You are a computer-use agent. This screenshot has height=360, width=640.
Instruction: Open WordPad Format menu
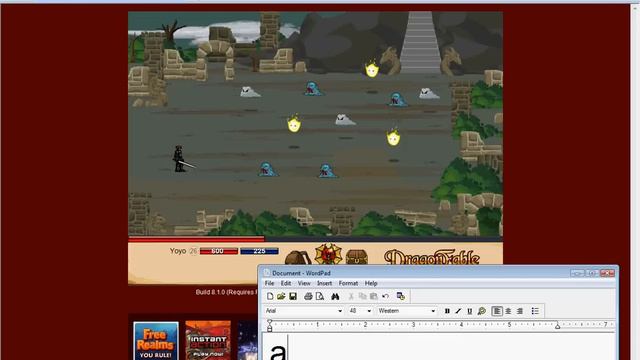pyautogui.click(x=348, y=283)
